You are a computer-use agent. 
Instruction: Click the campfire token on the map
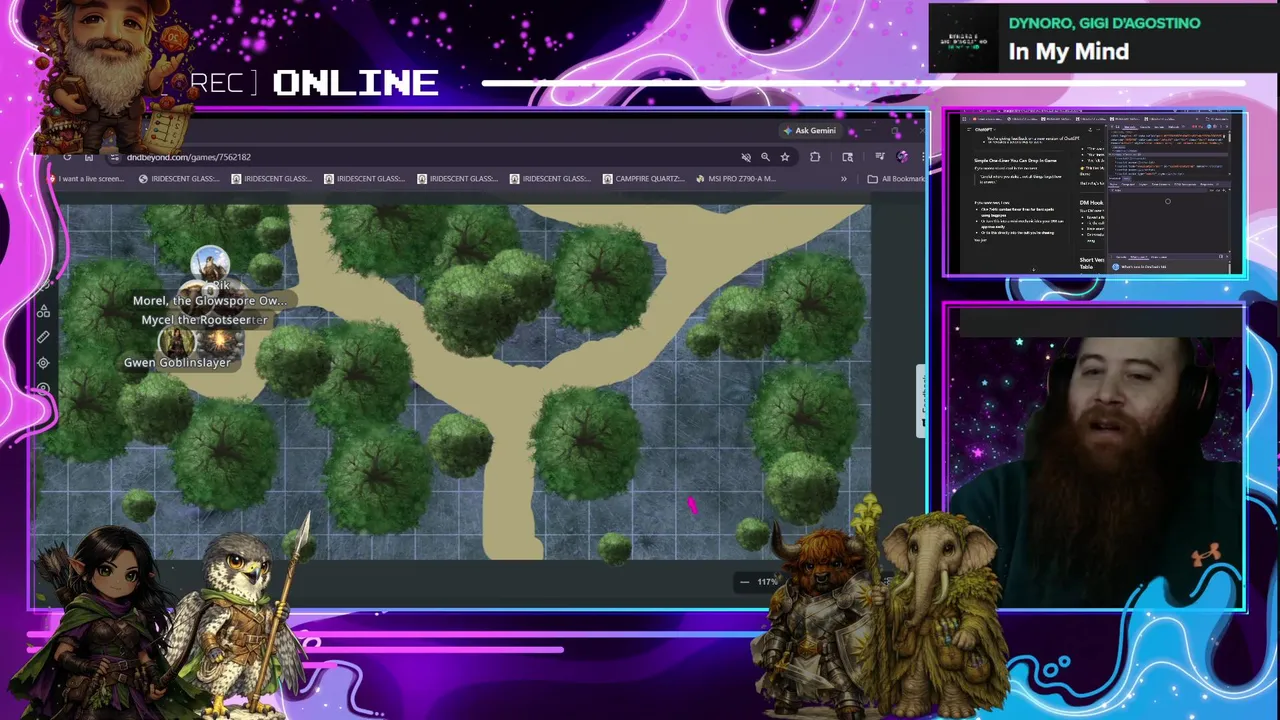coord(222,343)
